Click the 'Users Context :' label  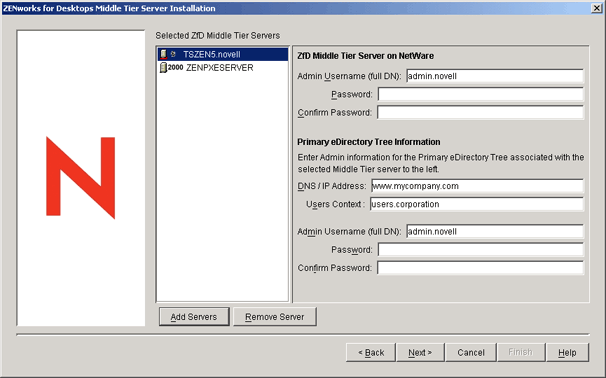click(x=335, y=204)
